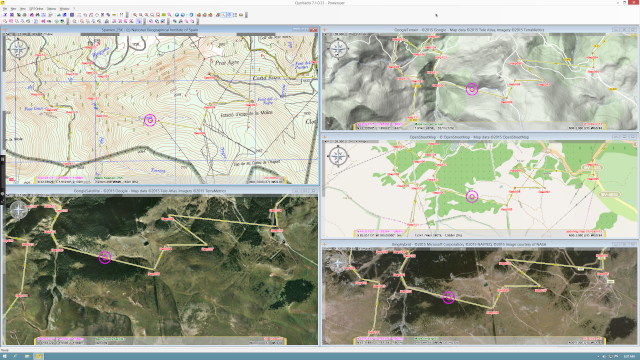The width and height of the screenshot is (640, 360).
Task: Launch Internet Explorer from the taskbar
Action: click(x=16, y=356)
